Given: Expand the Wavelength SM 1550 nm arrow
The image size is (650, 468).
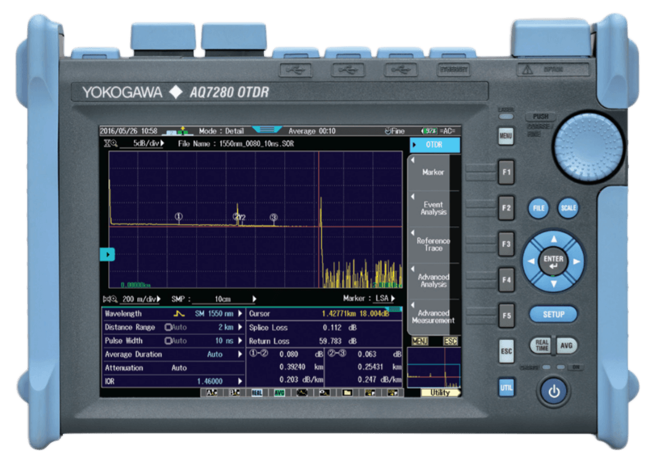Looking at the screenshot, I should (240, 314).
